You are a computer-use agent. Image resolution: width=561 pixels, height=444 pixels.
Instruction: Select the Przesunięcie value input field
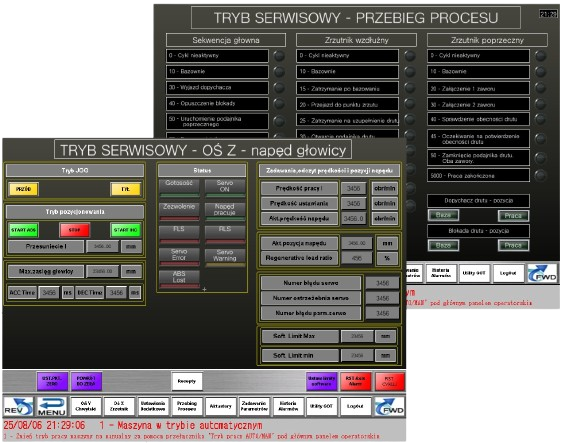(x=102, y=247)
